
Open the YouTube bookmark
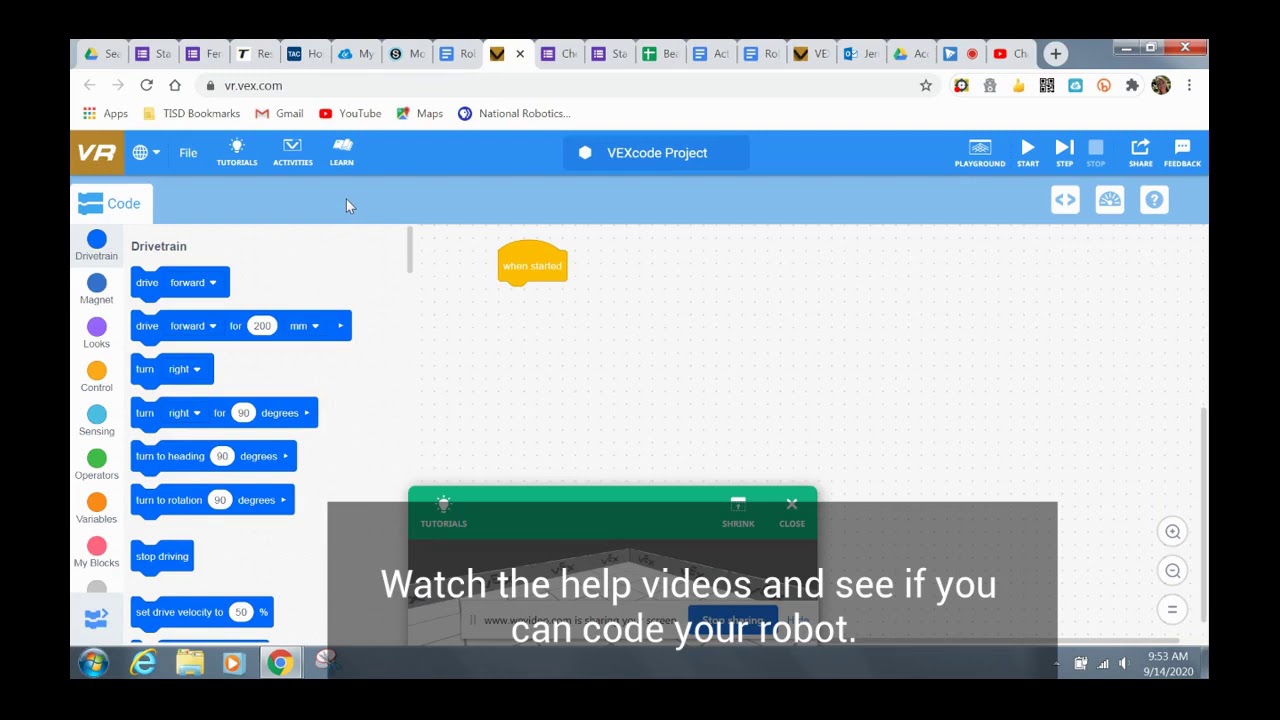click(x=350, y=113)
